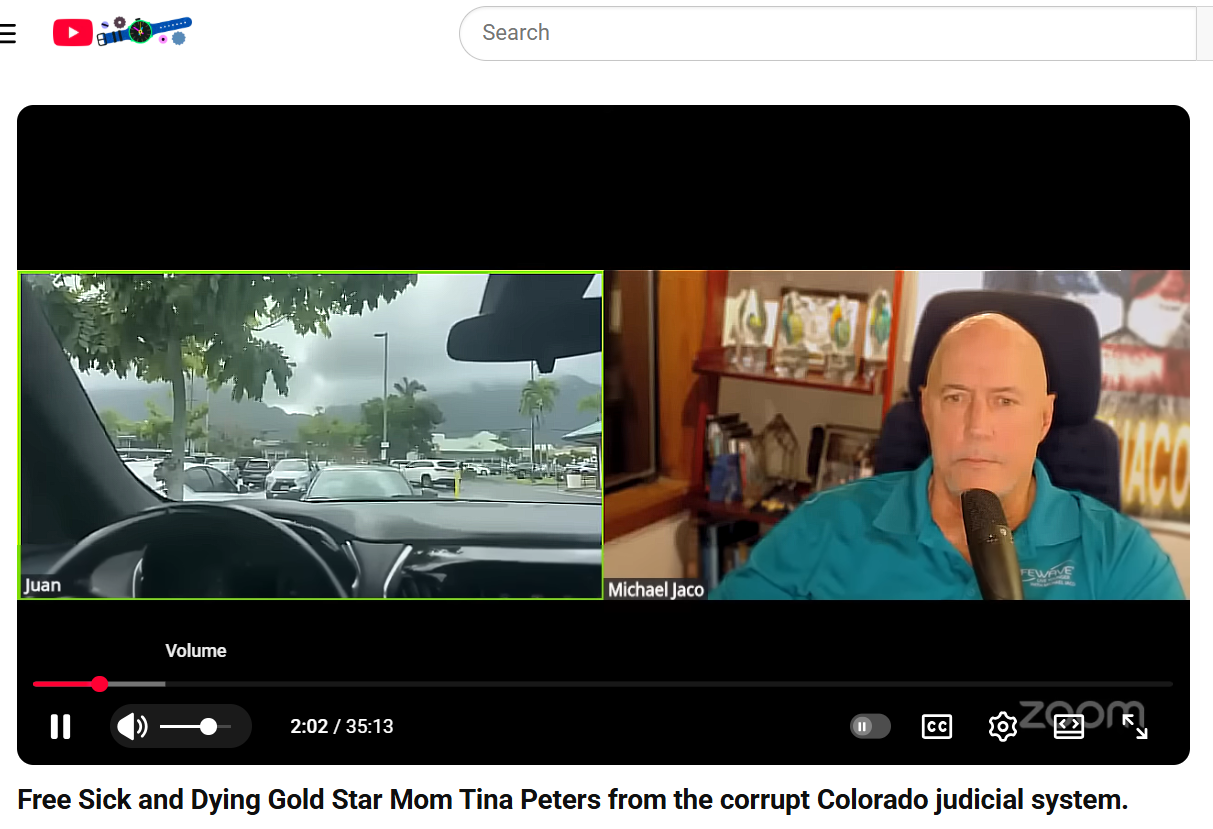Click the volume slider's white handle

[208, 727]
